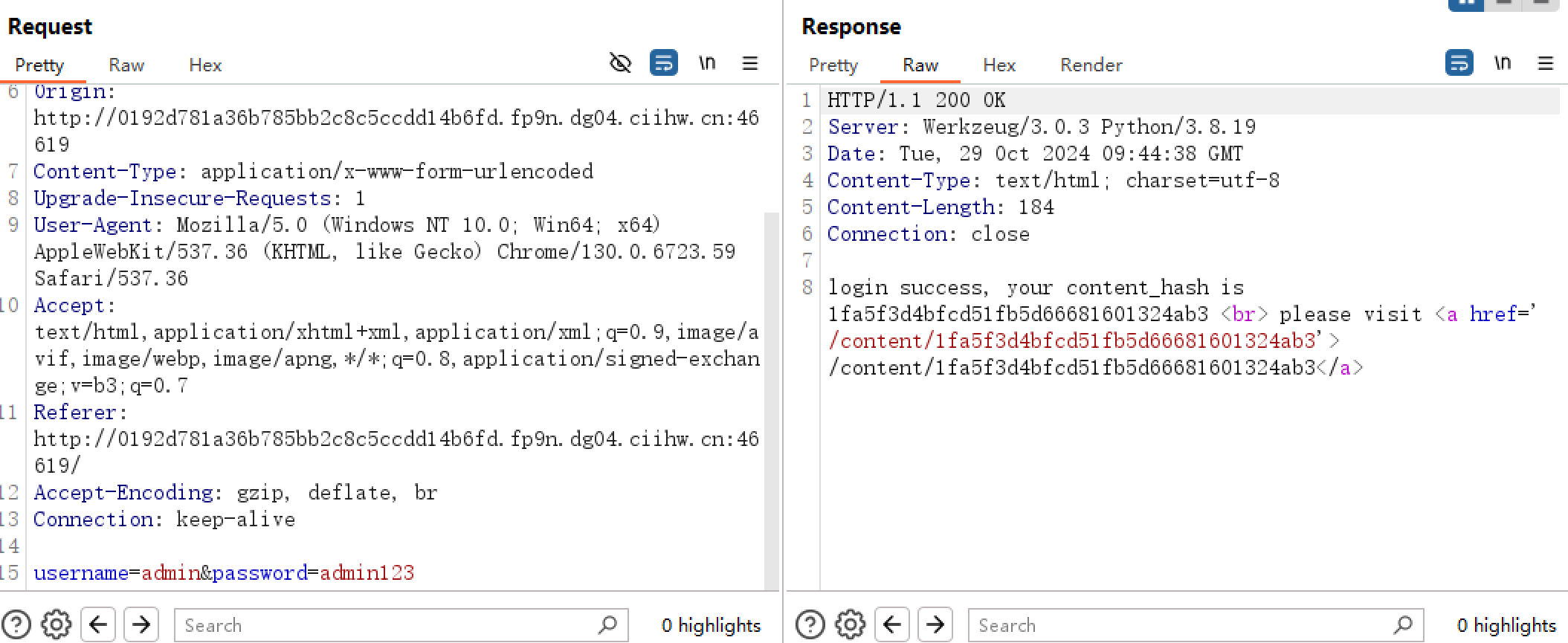
Task: Focus the Response search input field
Action: pos(1196,625)
